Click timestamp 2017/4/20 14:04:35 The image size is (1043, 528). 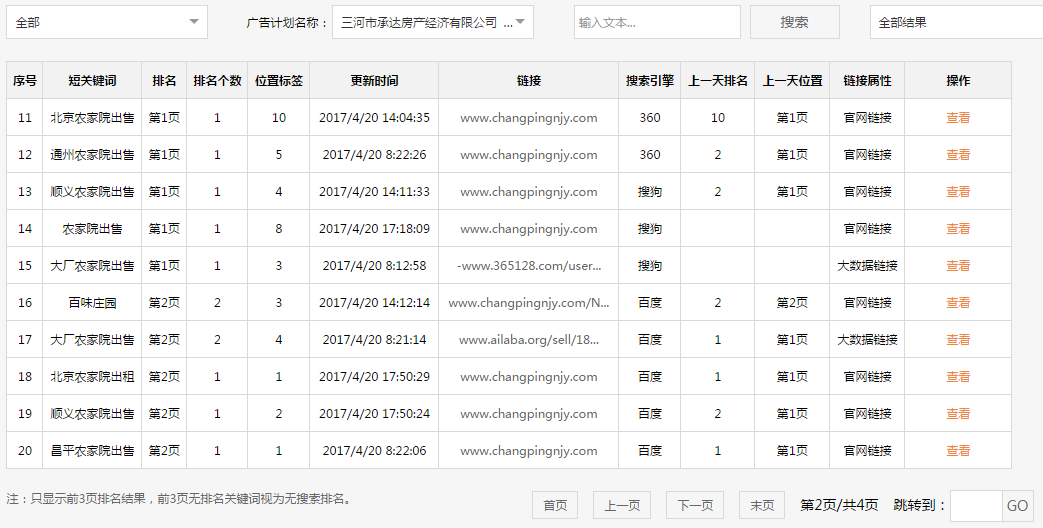click(x=374, y=118)
